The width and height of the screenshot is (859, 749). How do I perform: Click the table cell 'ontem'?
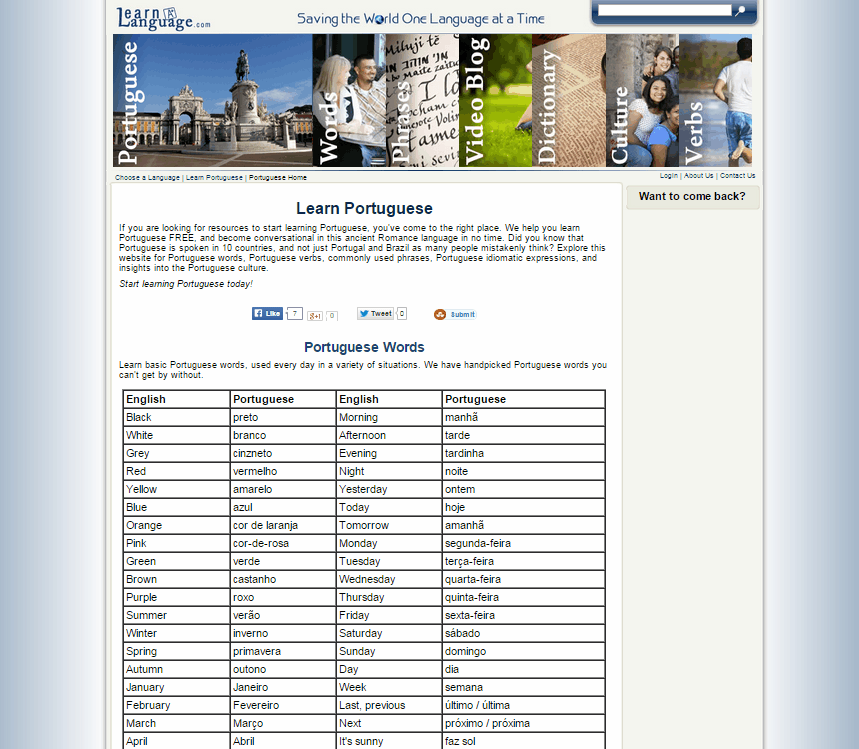point(523,490)
